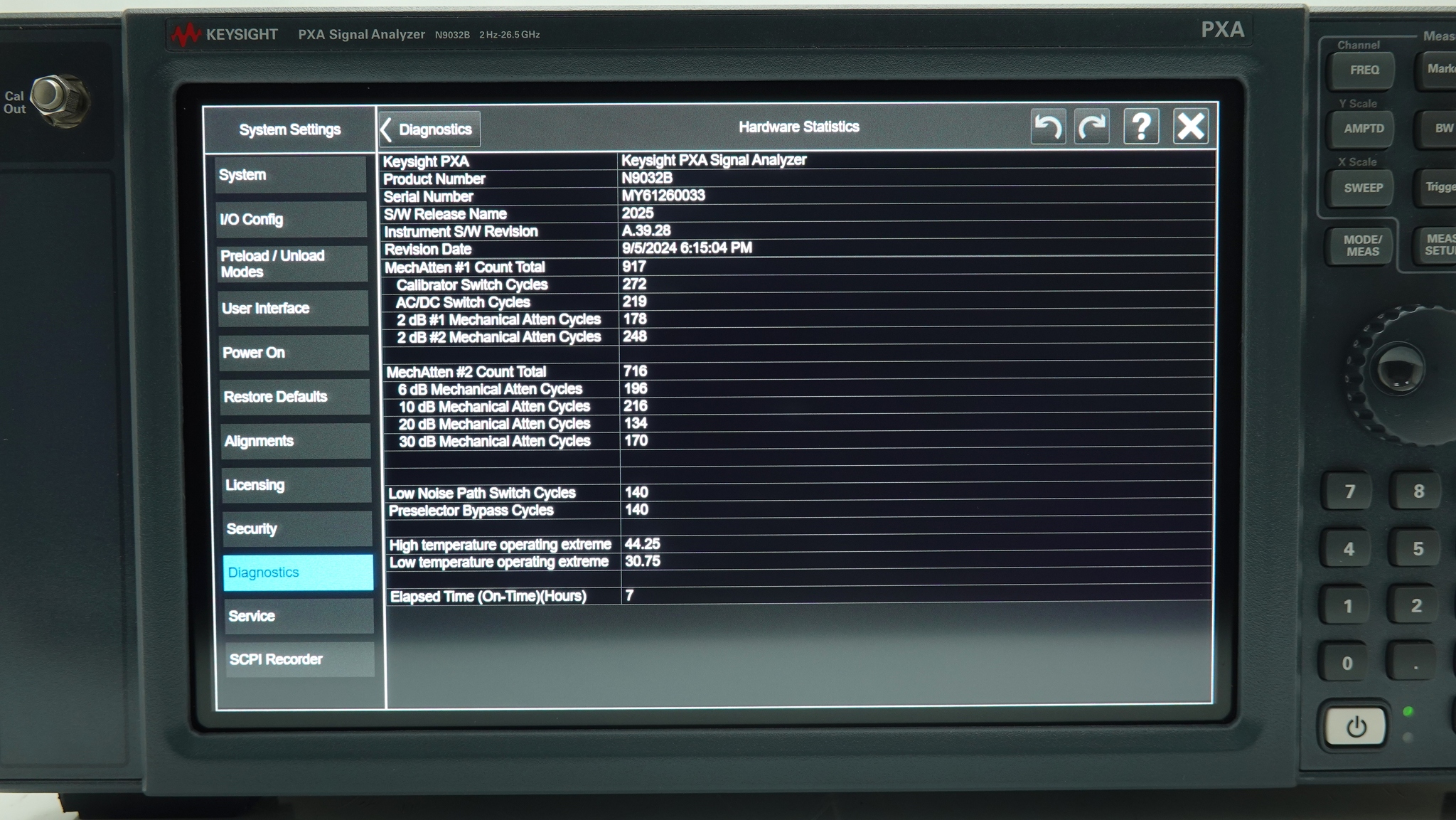Click Low temperature operating extreme value 30.75
Screen dimensions: 1456x820
(x=643, y=561)
